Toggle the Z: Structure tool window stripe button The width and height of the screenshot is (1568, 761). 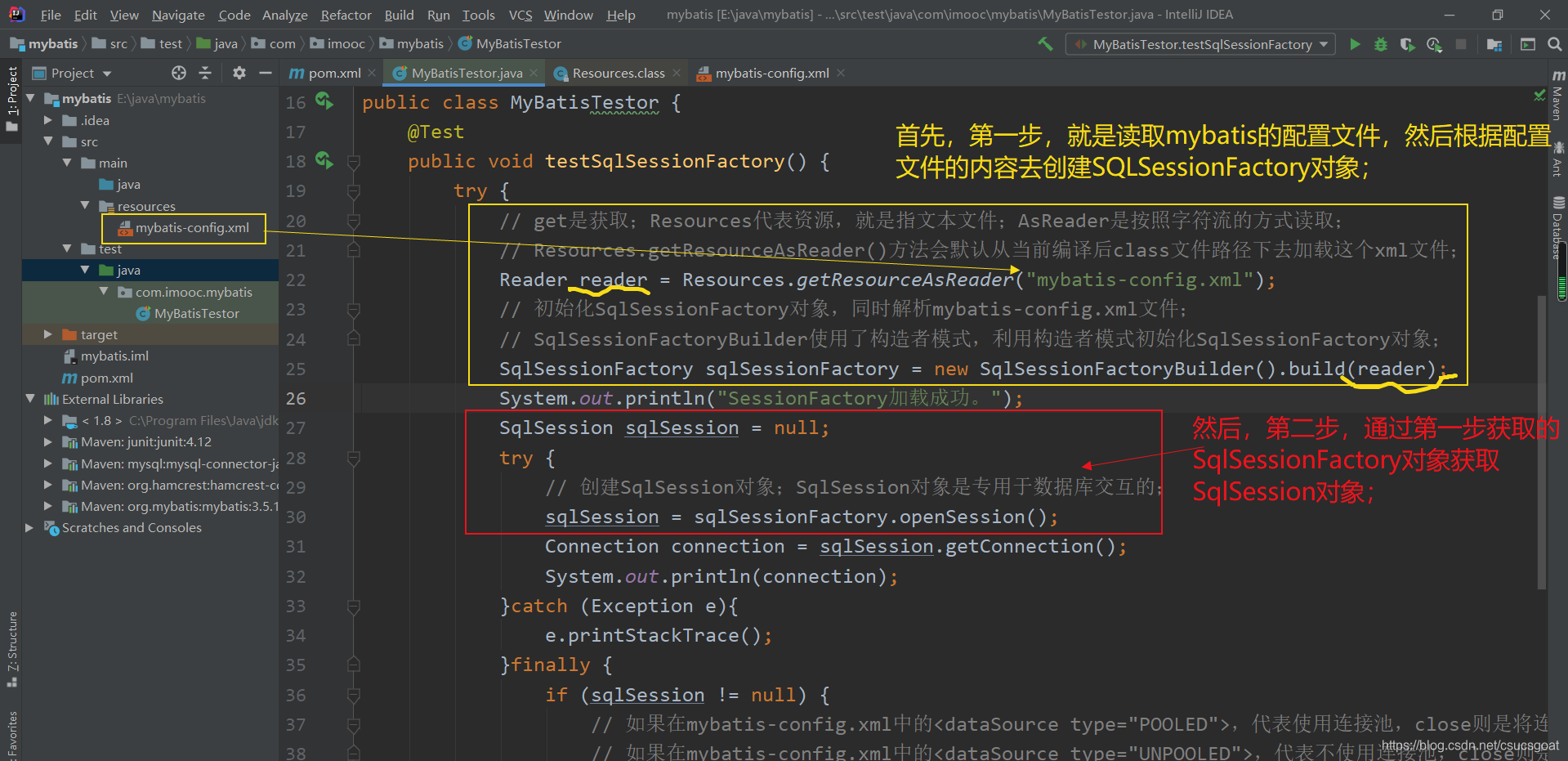tap(11, 649)
